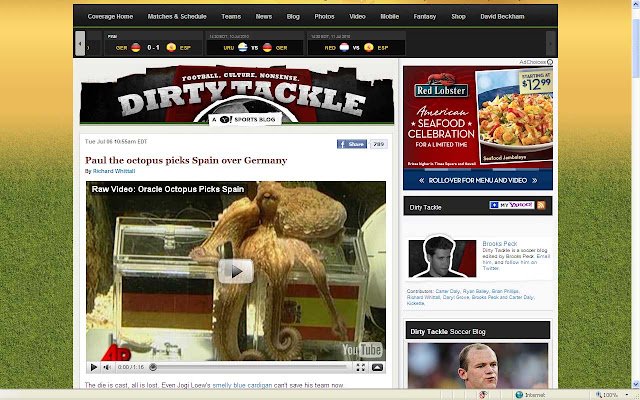Open the Mobile page
Image resolution: width=640 pixels, height=400 pixels.
point(389,16)
